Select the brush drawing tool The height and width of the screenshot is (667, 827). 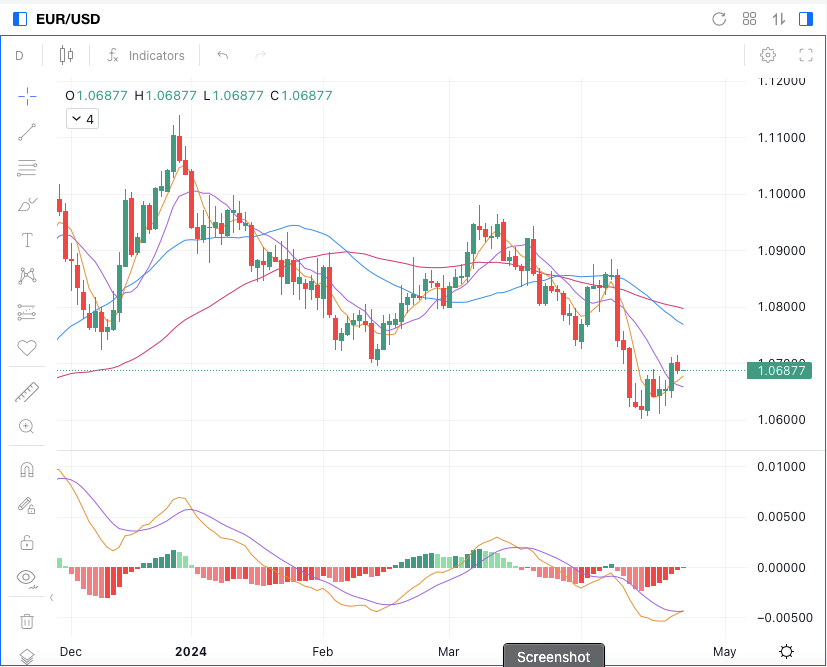tap(27, 205)
